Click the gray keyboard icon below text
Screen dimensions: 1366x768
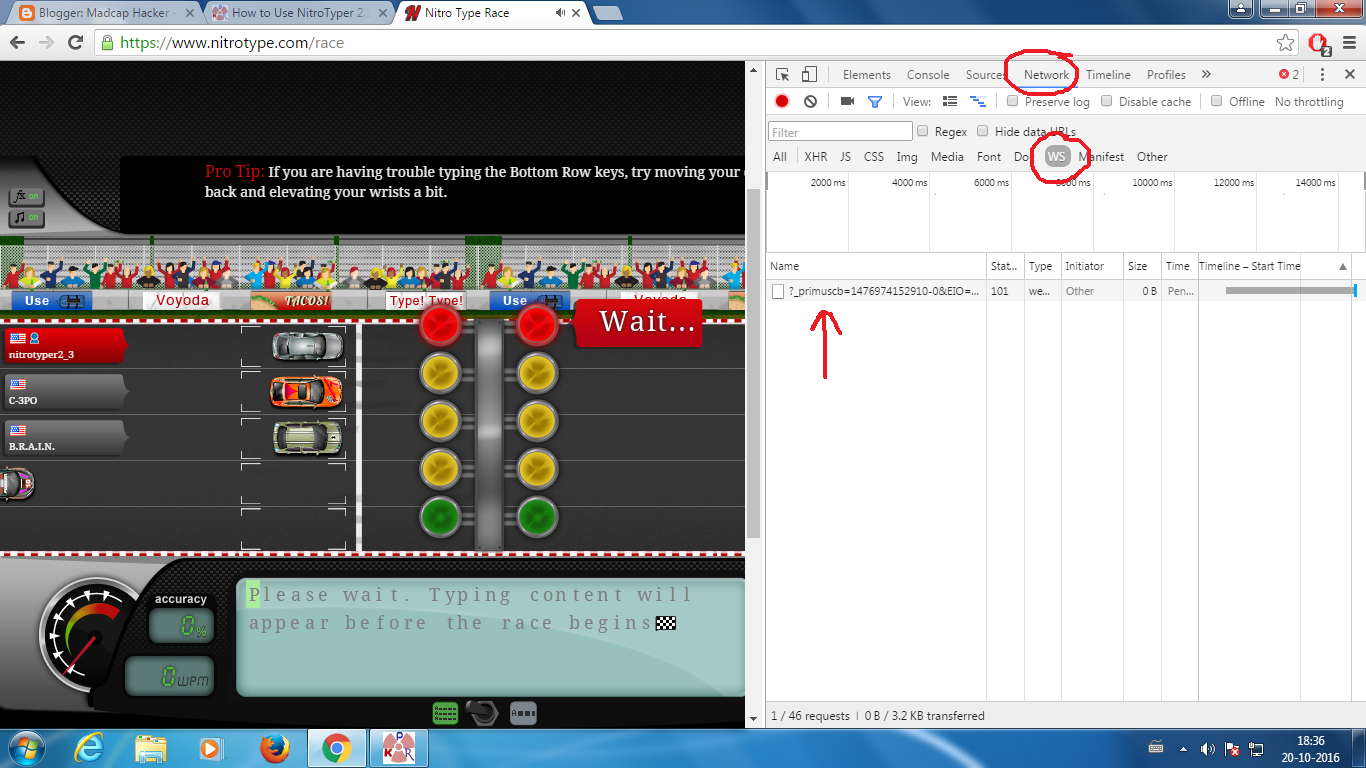click(524, 713)
